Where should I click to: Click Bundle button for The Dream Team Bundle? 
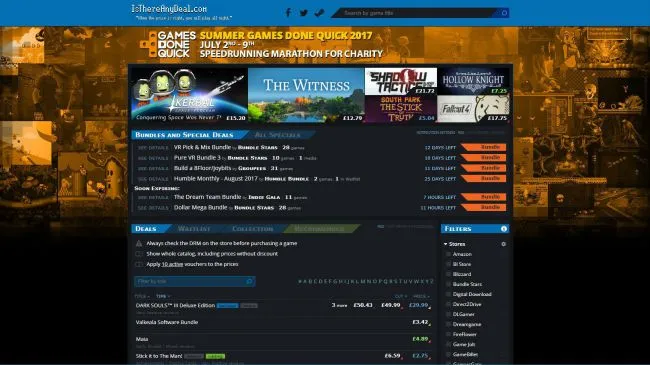point(484,197)
